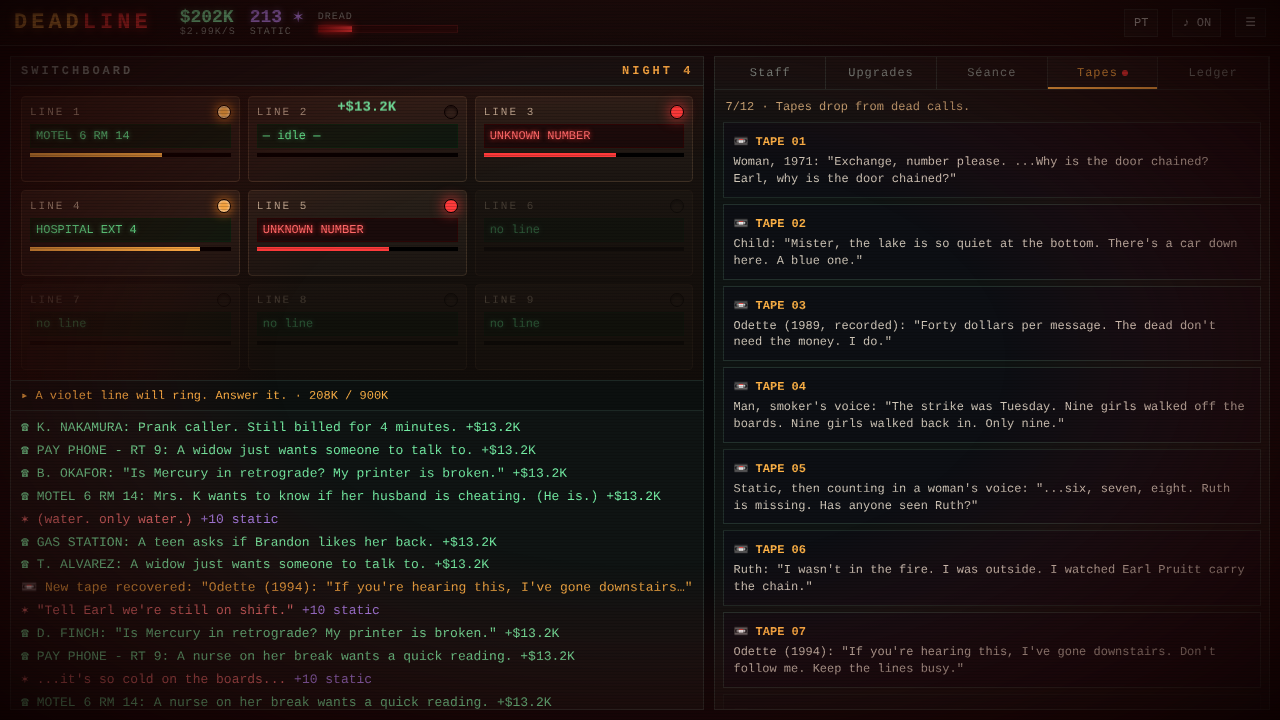Answer the Line 3 UNKNOWN NUMBER call
Image resolution: width=1280 pixels, height=720 pixels.
tap(584, 139)
